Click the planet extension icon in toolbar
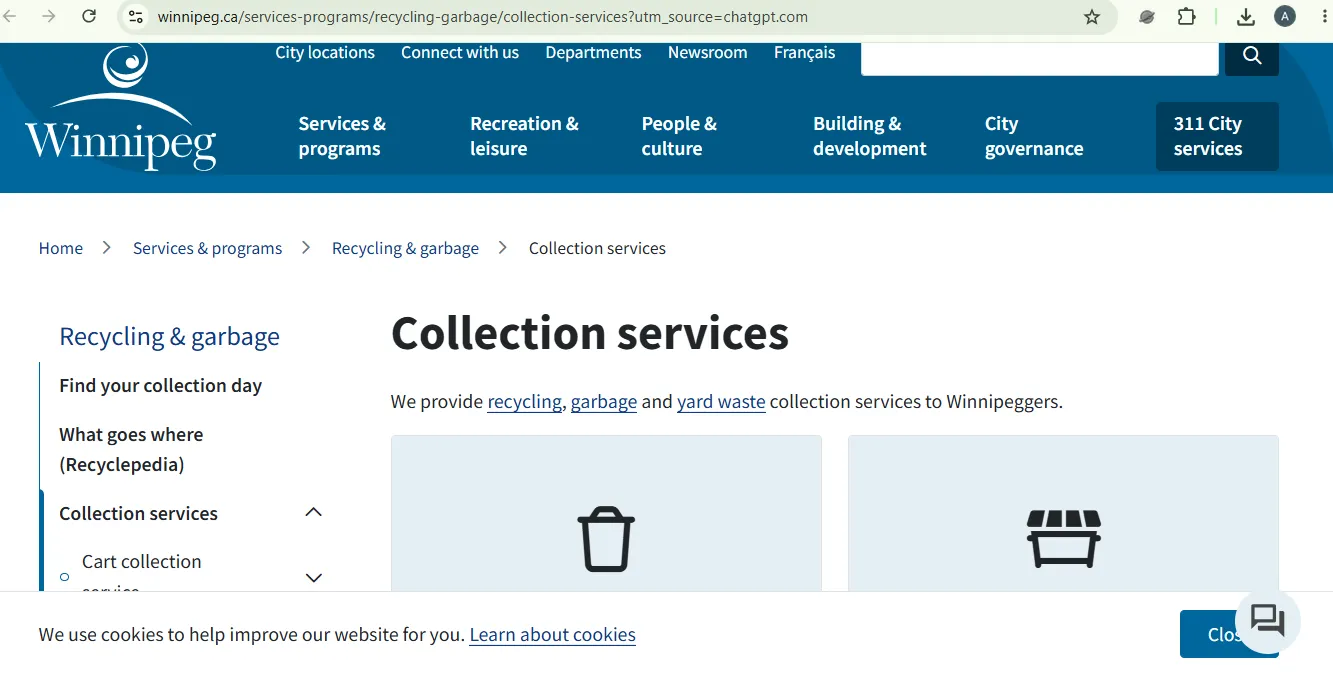Viewport: 1333px width, 675px height. point(1147,17)
